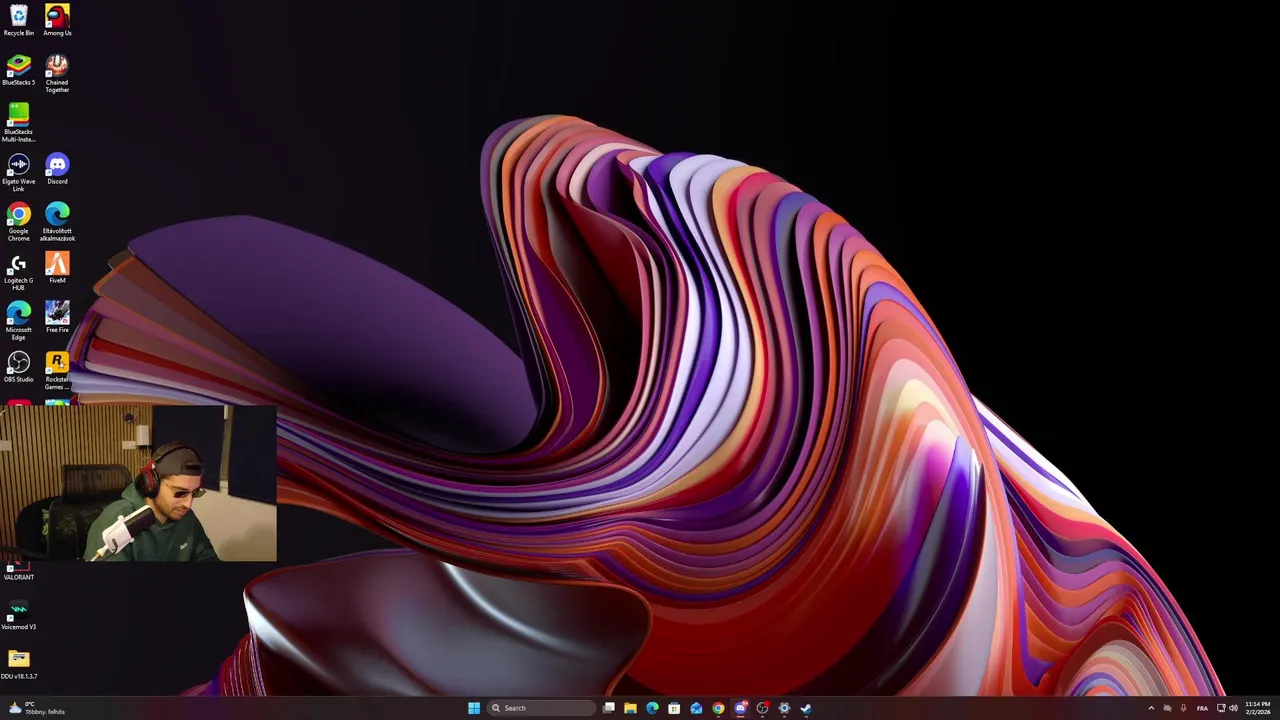This screenshot has width=1280, height=720.
Task: Open the Windows Start menu
Action: coord(473,708)
